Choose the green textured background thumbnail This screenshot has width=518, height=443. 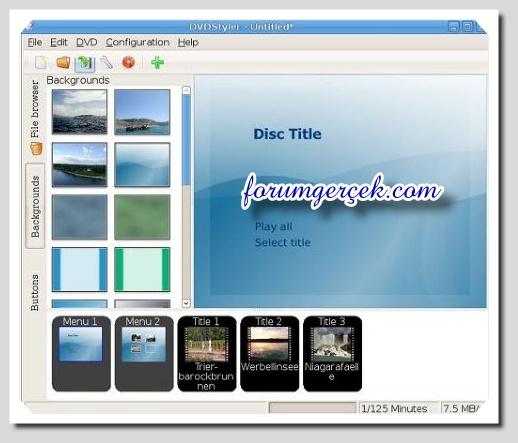pyautogui.click(x=142, y=217)
